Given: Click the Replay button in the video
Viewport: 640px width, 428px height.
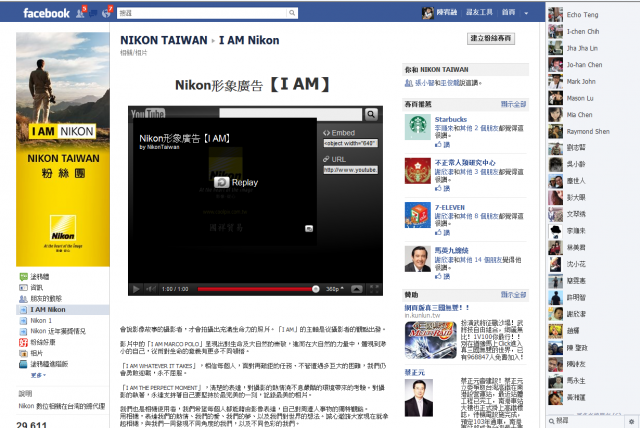Looking at the screenshot, I should pos(236,182).
